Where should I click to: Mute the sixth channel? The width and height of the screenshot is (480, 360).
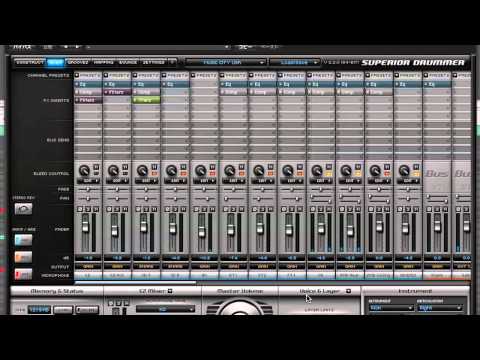(x=241, y=209)
